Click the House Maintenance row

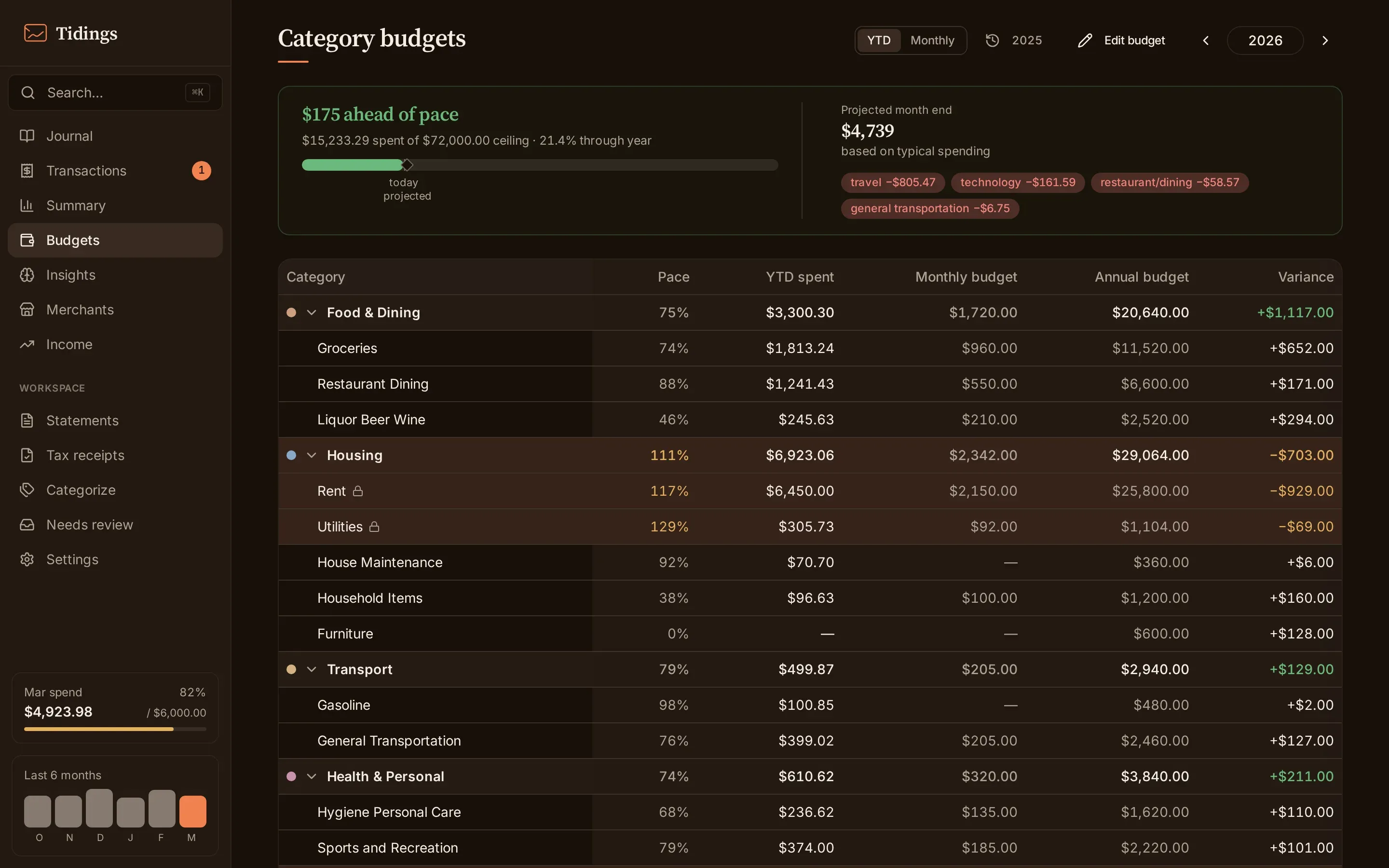click(810, 562)
